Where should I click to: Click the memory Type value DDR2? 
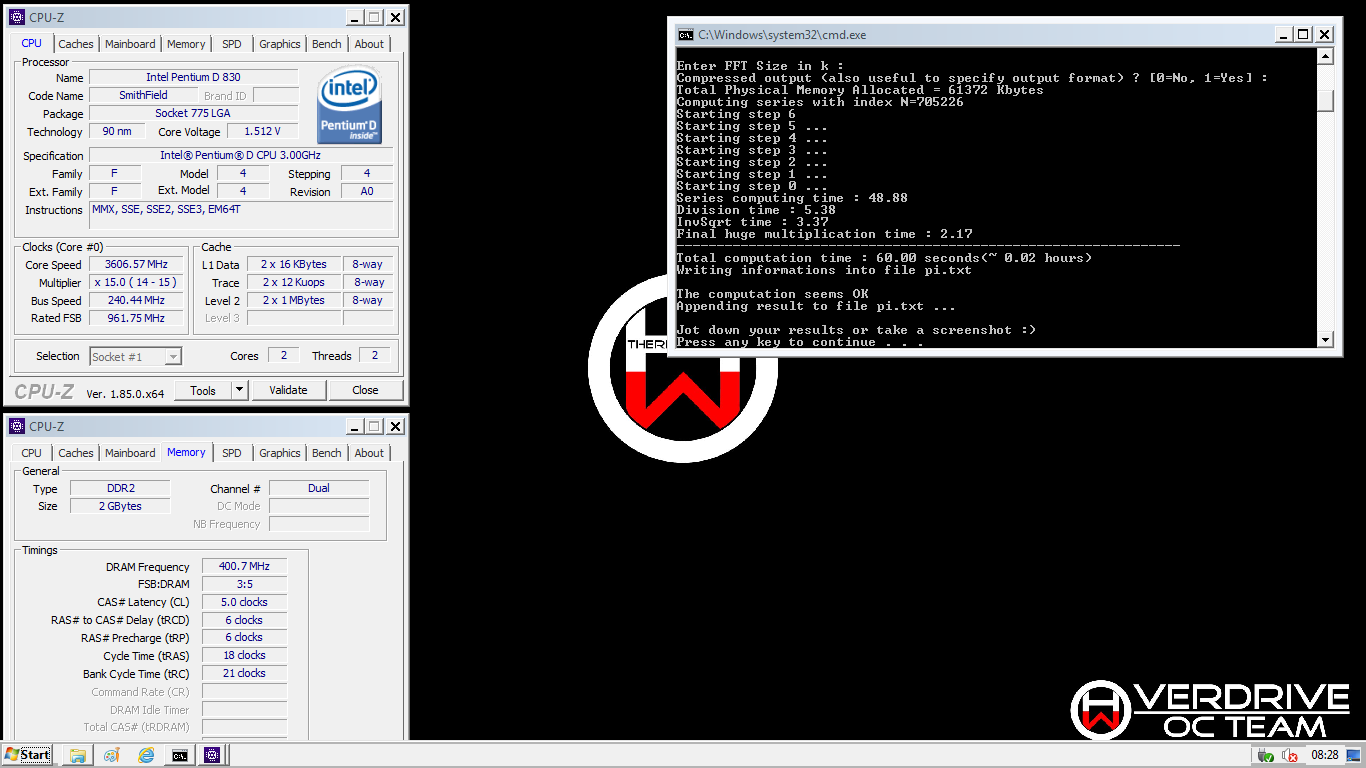tap(120, 488)
